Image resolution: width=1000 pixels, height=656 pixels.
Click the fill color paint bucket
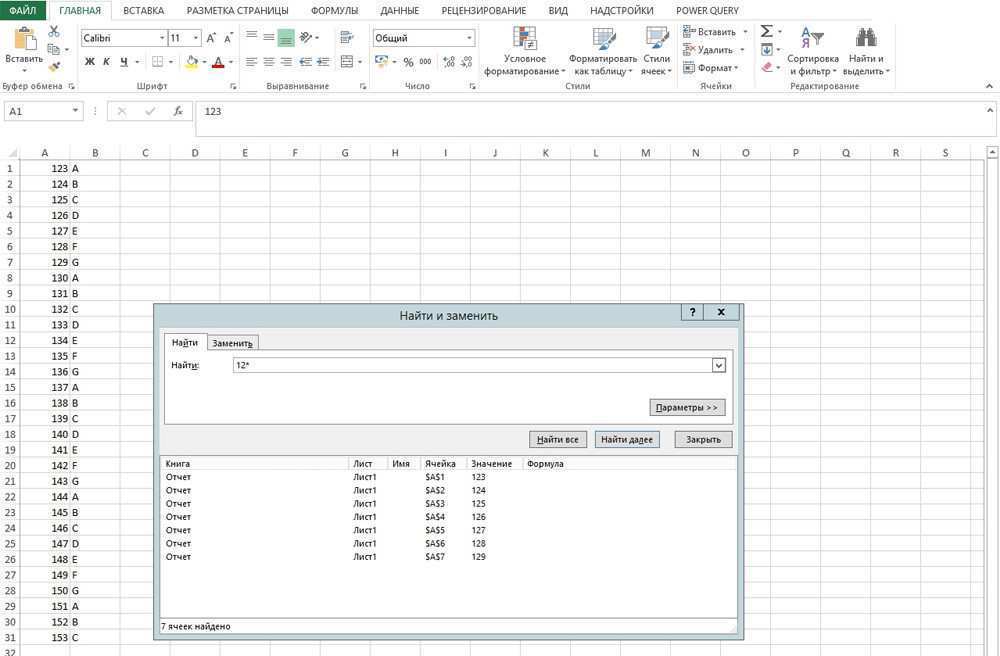point(192,62)
